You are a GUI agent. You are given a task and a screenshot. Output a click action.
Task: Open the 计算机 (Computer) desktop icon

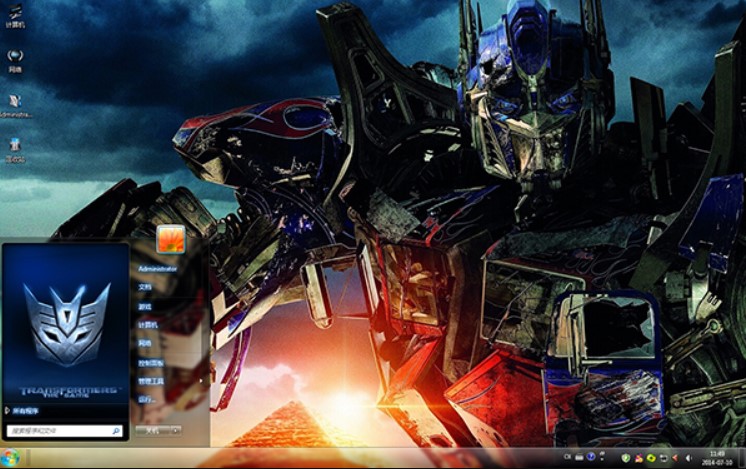pyautogui.click(x=15, y=15)
